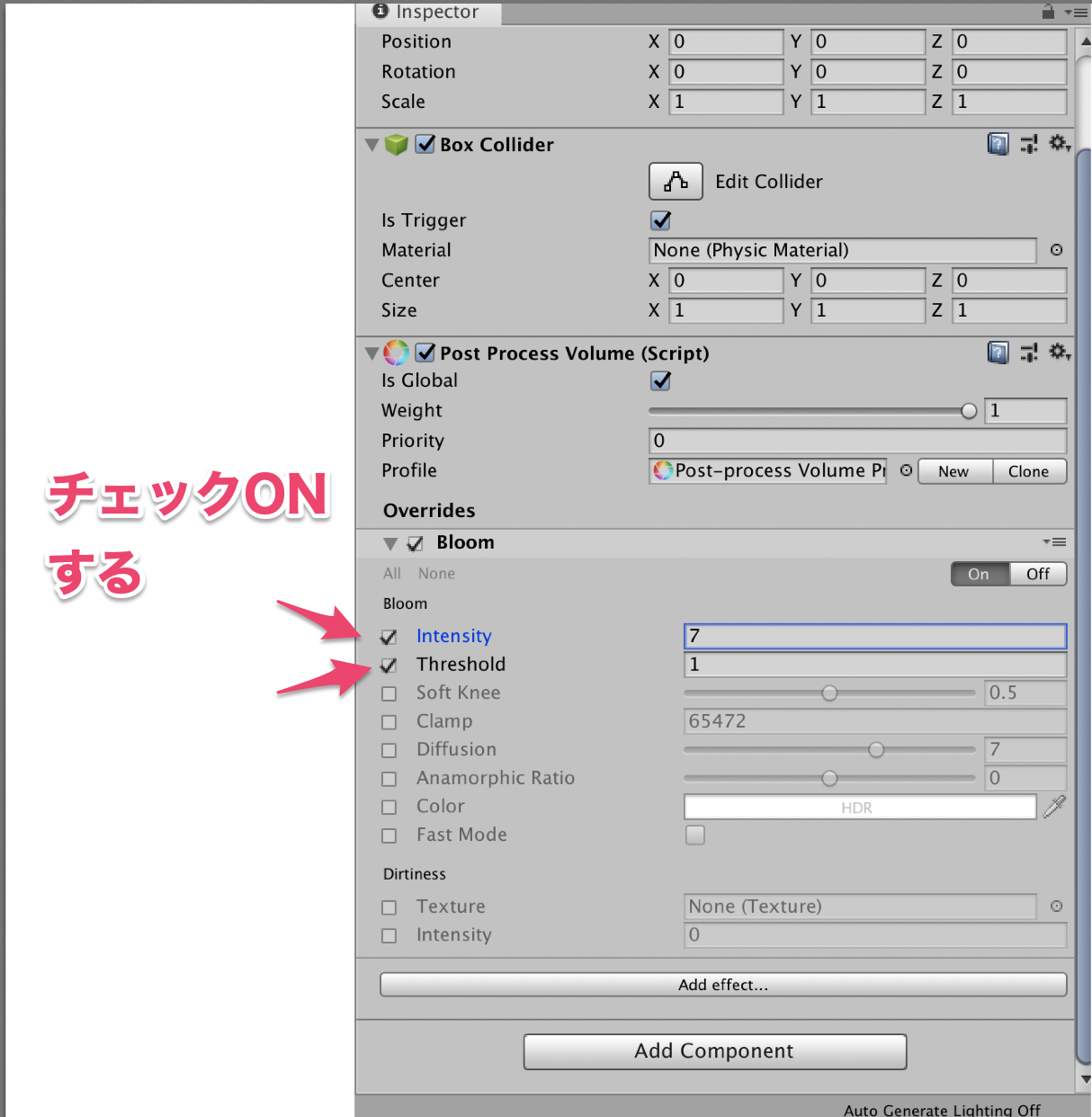Click the Scale Y field
Viewport: 1092px width, 1117px height.
point(868,102)
